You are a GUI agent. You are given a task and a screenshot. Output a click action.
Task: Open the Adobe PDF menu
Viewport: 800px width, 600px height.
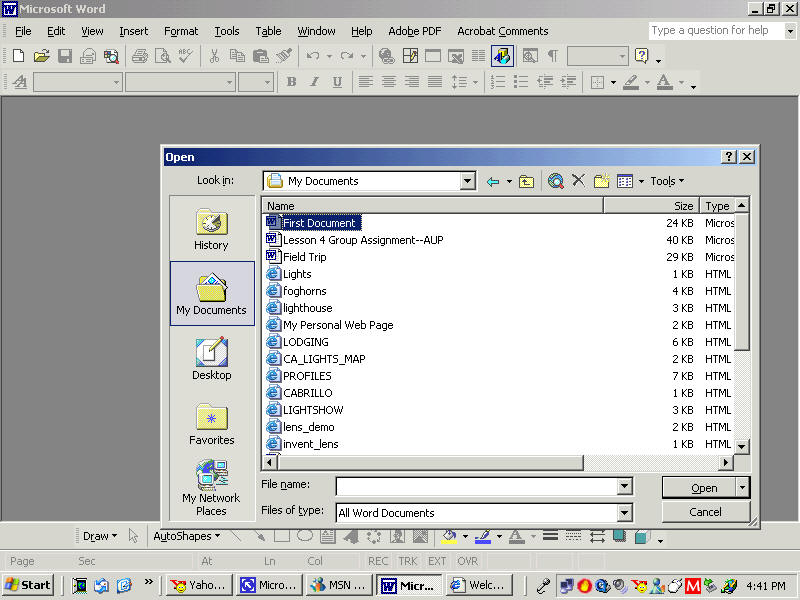pos(415,31)
